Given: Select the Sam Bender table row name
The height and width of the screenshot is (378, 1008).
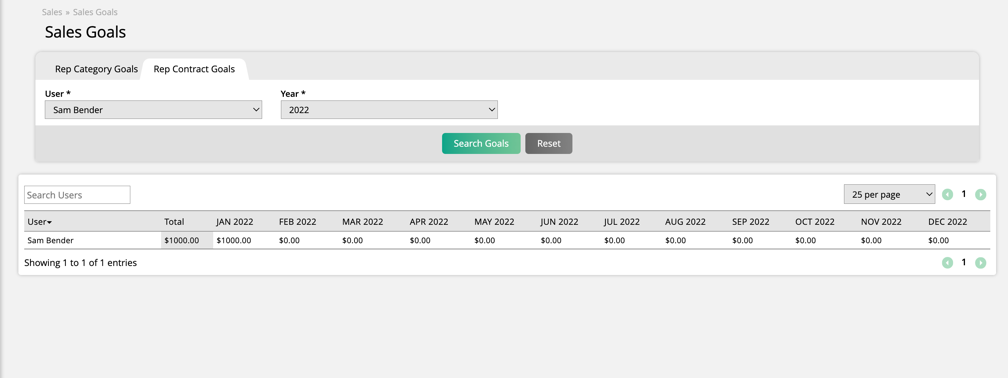Looking at the screenshot, I should pyautogui.click(x=50, y=240).
